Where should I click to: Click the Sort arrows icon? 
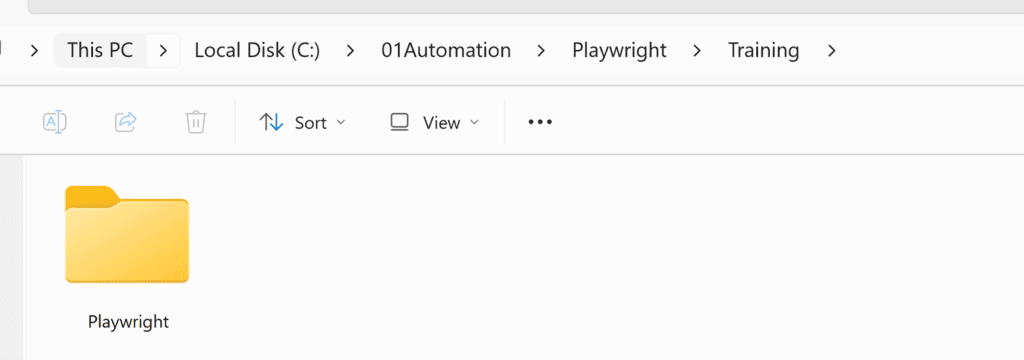(271, 122)
